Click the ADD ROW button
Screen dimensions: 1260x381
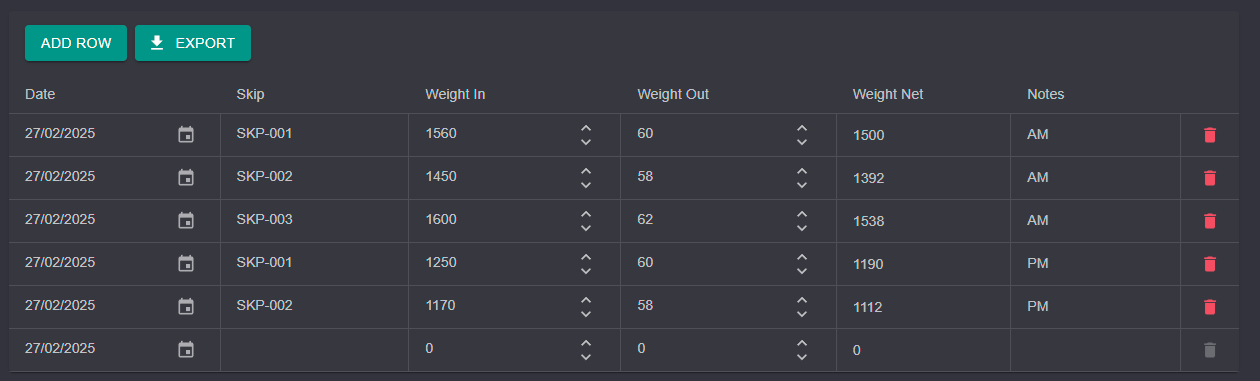click(x=76, y=43)
